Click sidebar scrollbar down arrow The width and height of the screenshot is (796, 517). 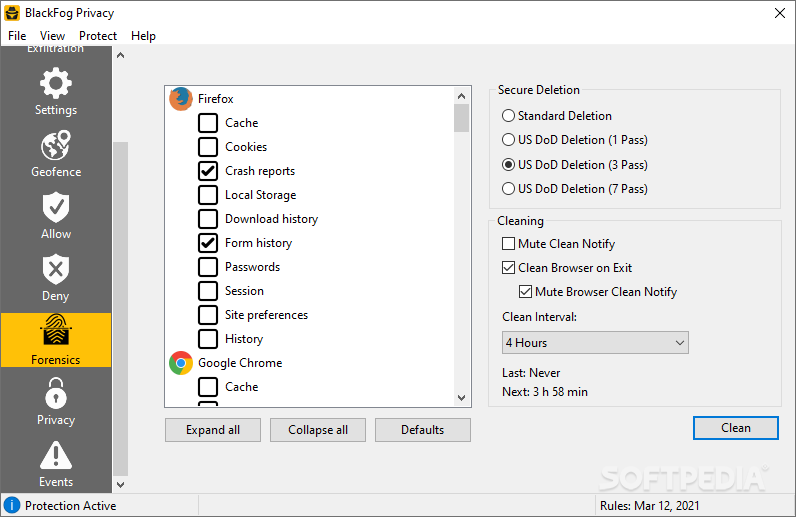120,484
